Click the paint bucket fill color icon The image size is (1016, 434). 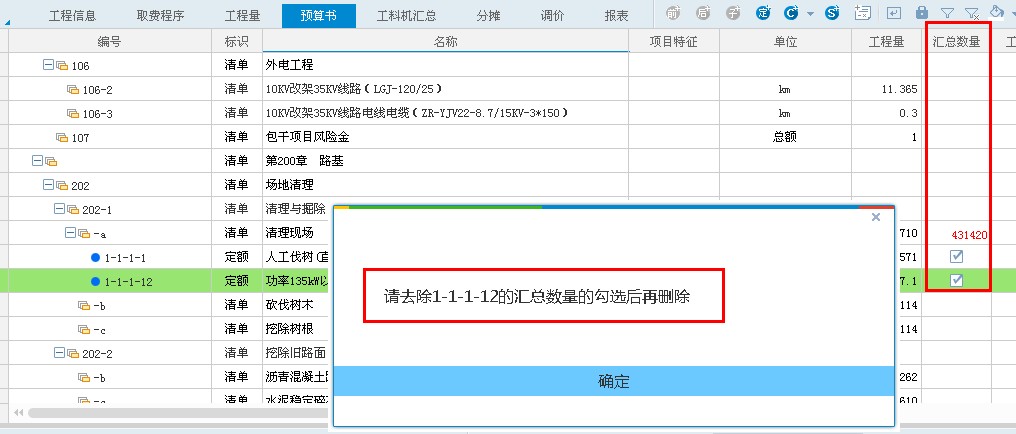tap(998, 12)
